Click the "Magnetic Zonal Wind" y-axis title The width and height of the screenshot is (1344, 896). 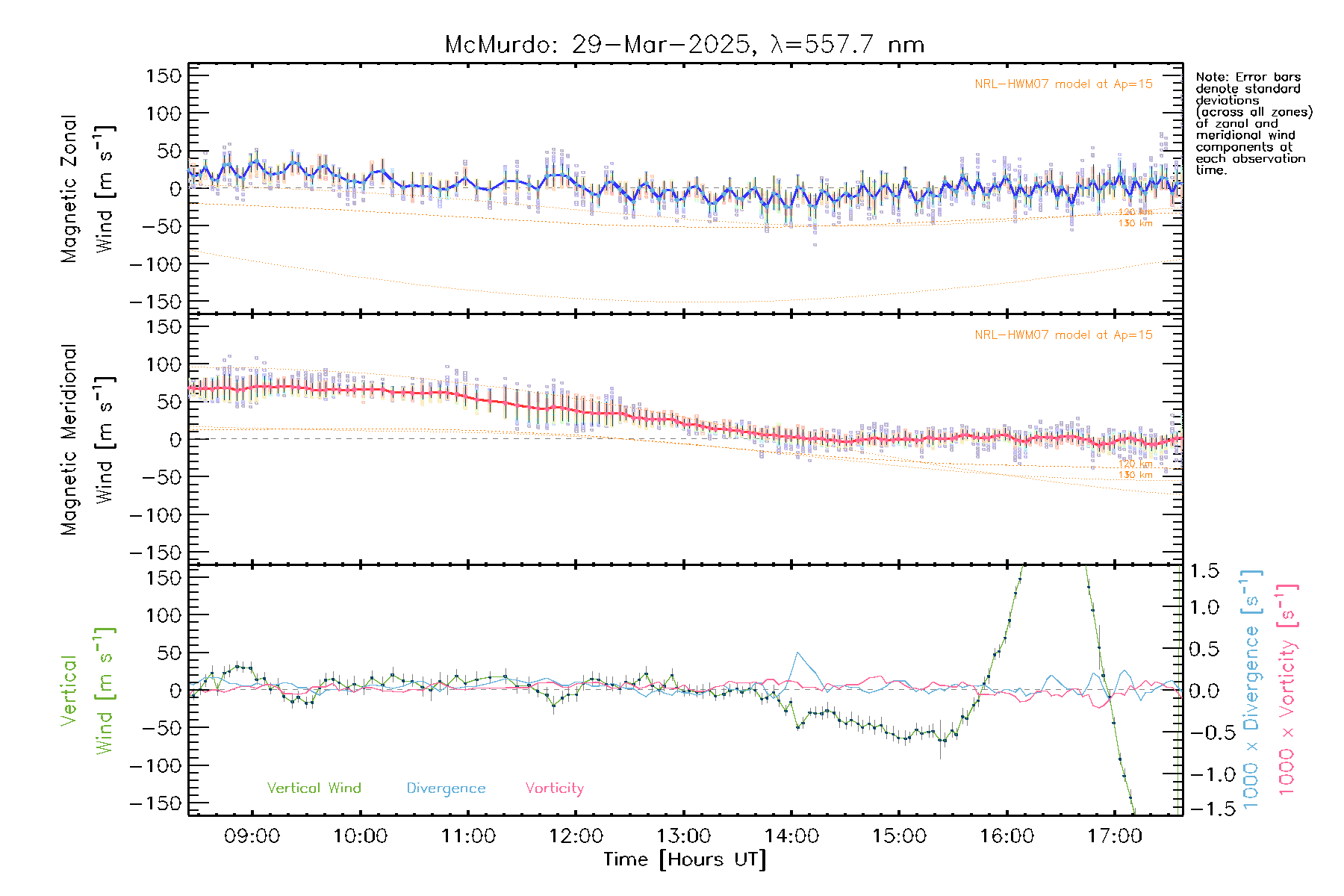pos(87,188)
